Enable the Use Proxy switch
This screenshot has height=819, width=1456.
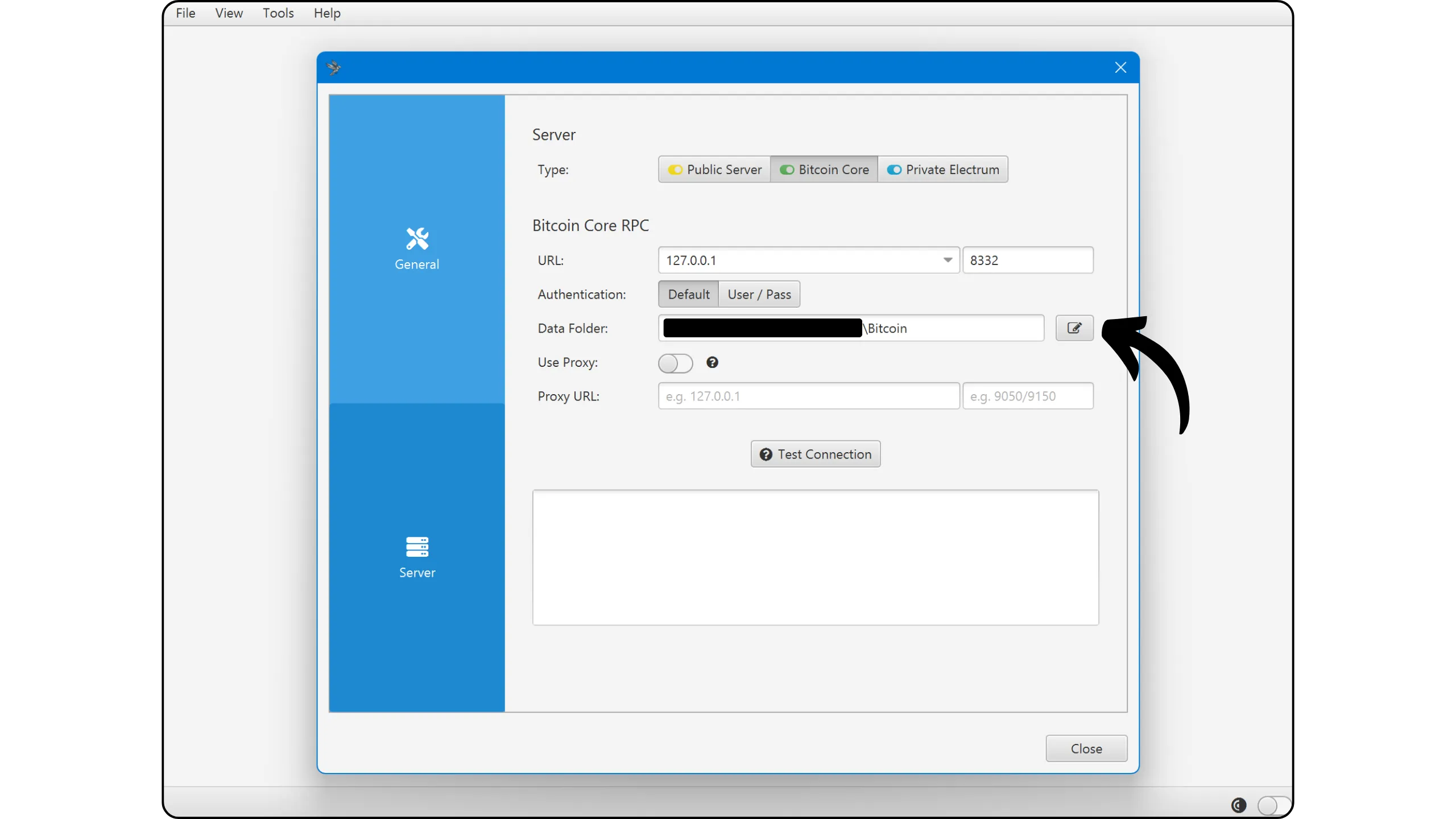coord(675,363)
